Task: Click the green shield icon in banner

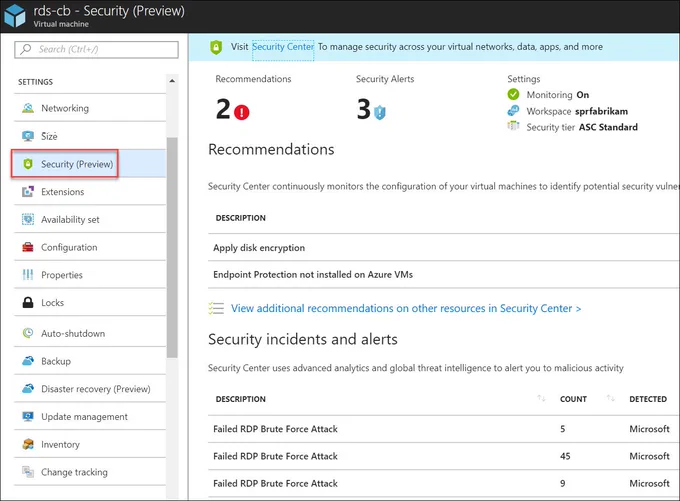Action: coord(216,47)
